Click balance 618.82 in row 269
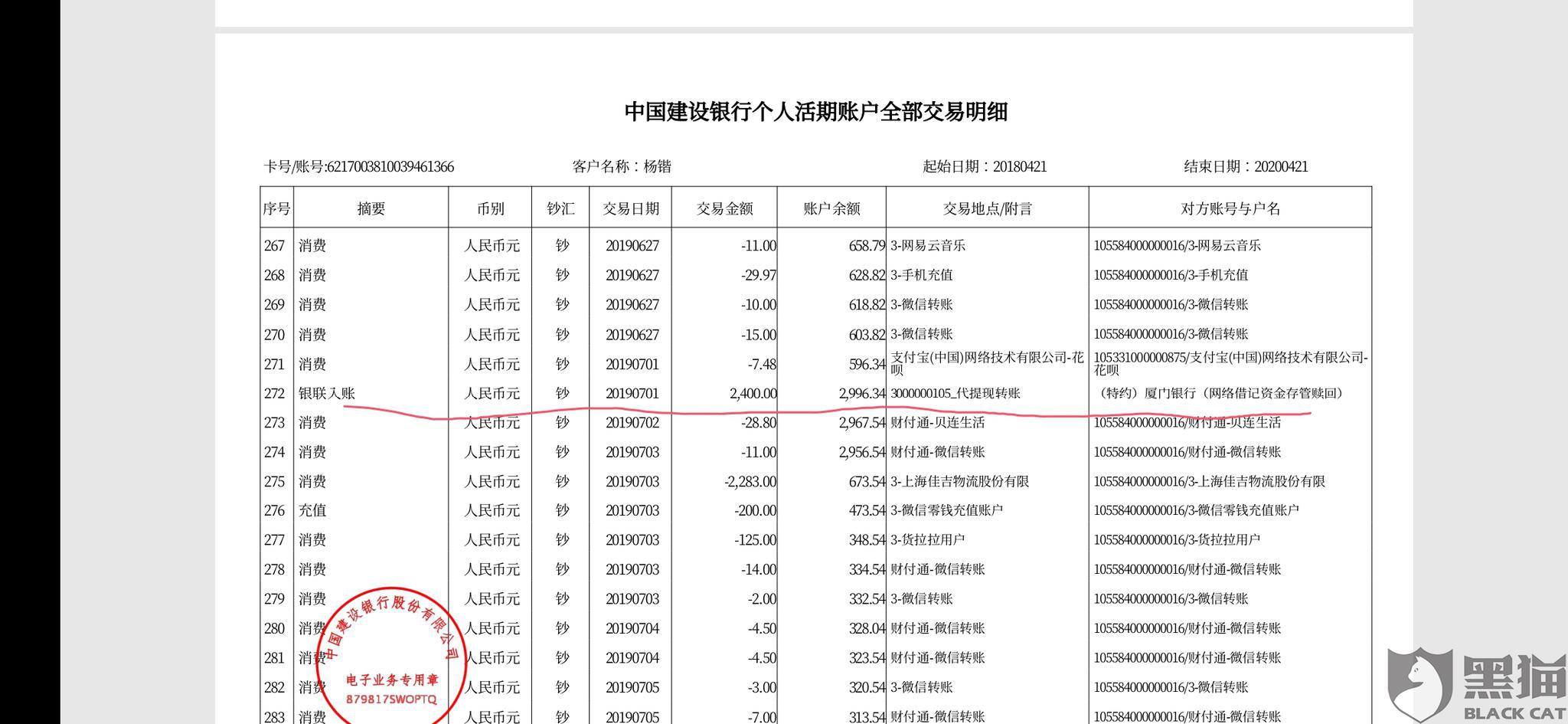1568x724 pixels. pos(867,305)
